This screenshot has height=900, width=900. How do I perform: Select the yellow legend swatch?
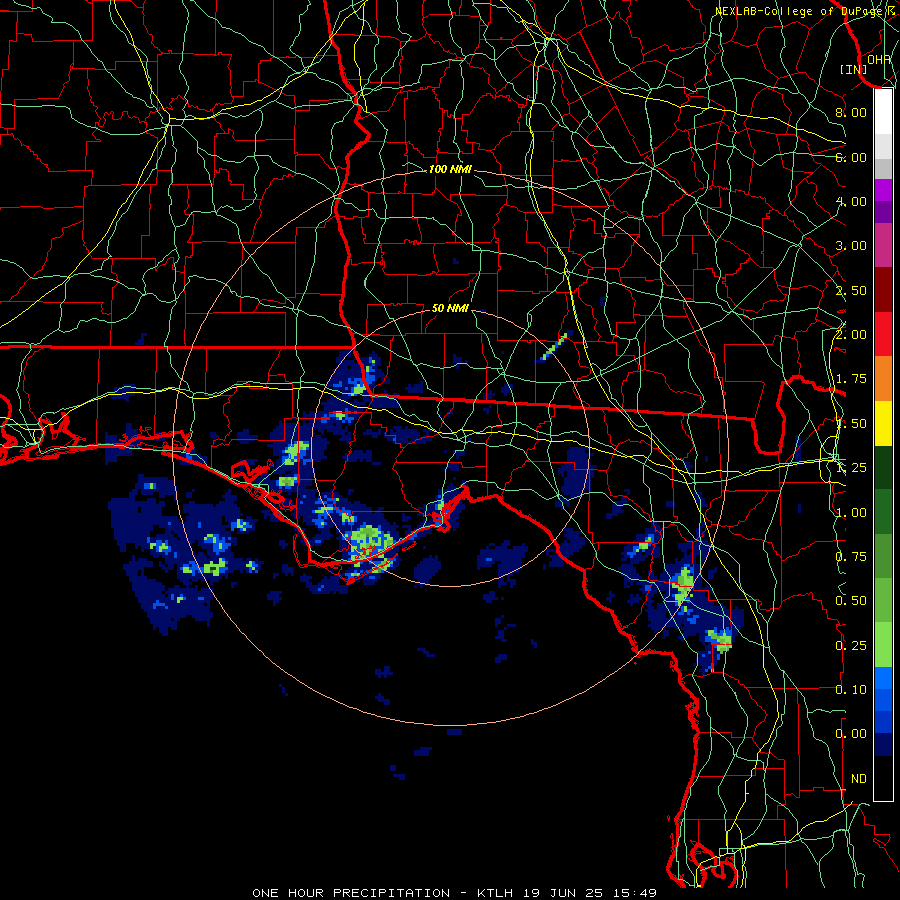point(883,424)
